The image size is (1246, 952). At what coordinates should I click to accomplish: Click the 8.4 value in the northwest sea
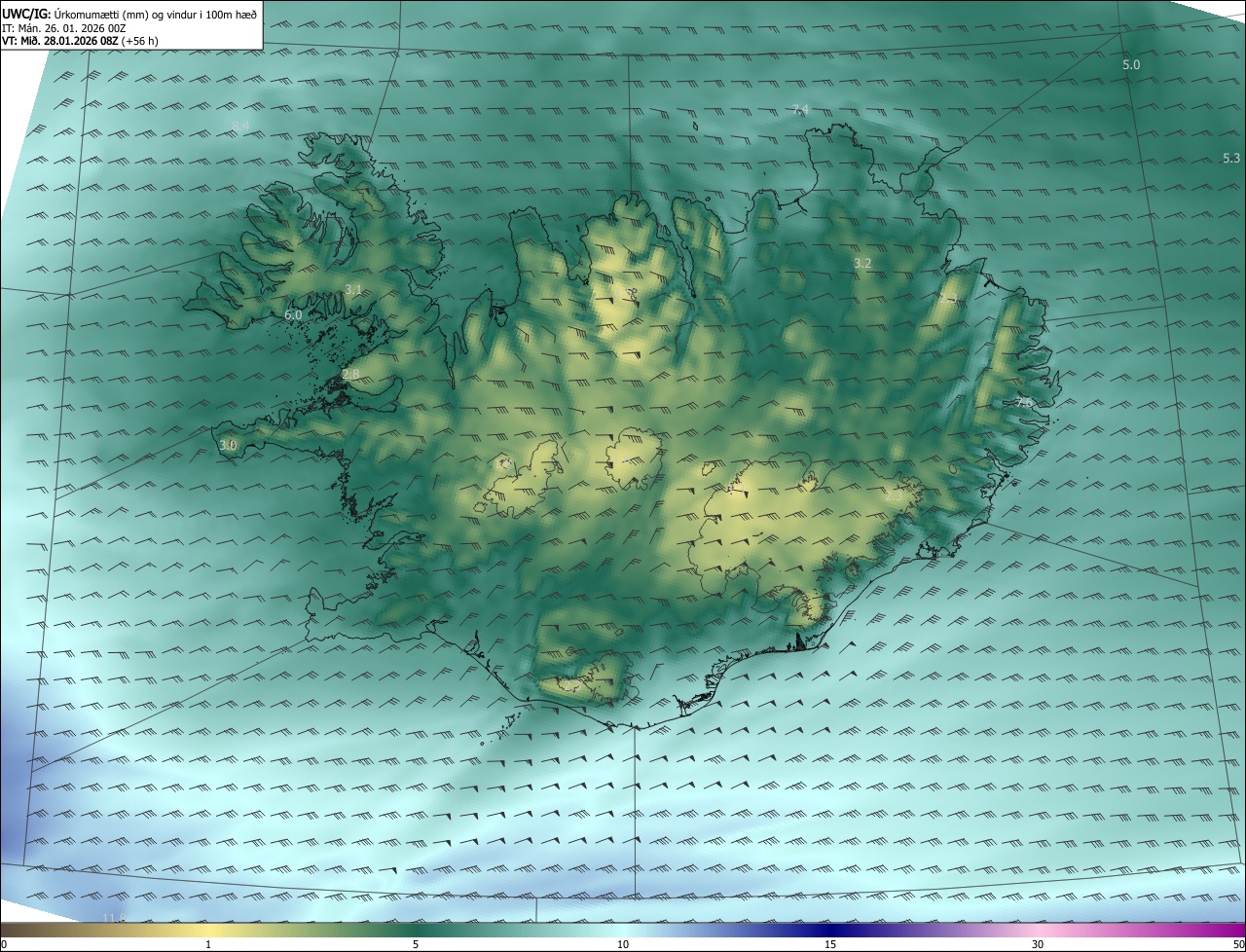coord(240,126)
